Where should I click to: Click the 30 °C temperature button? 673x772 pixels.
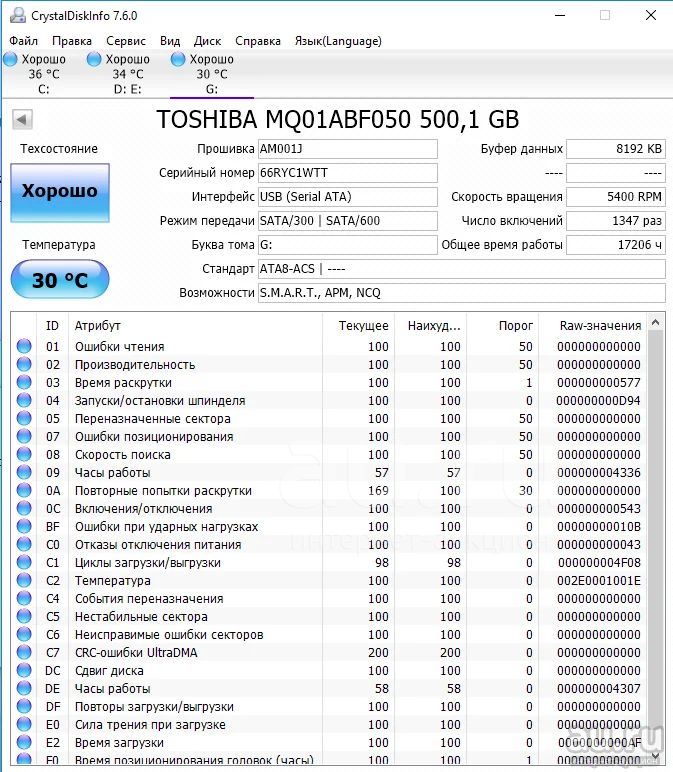60,280
